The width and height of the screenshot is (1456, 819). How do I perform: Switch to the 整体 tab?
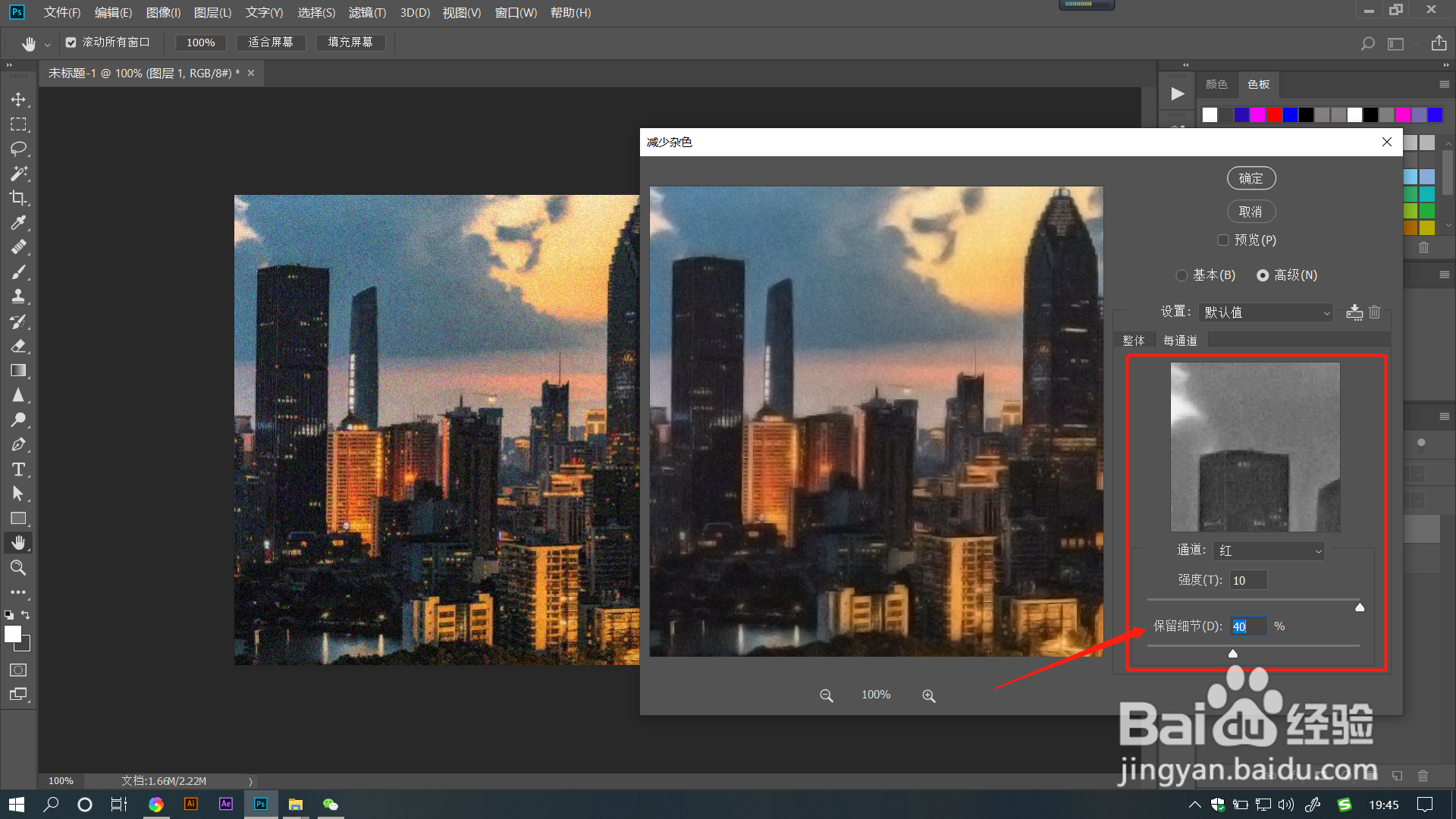[x=1134, y=340]
